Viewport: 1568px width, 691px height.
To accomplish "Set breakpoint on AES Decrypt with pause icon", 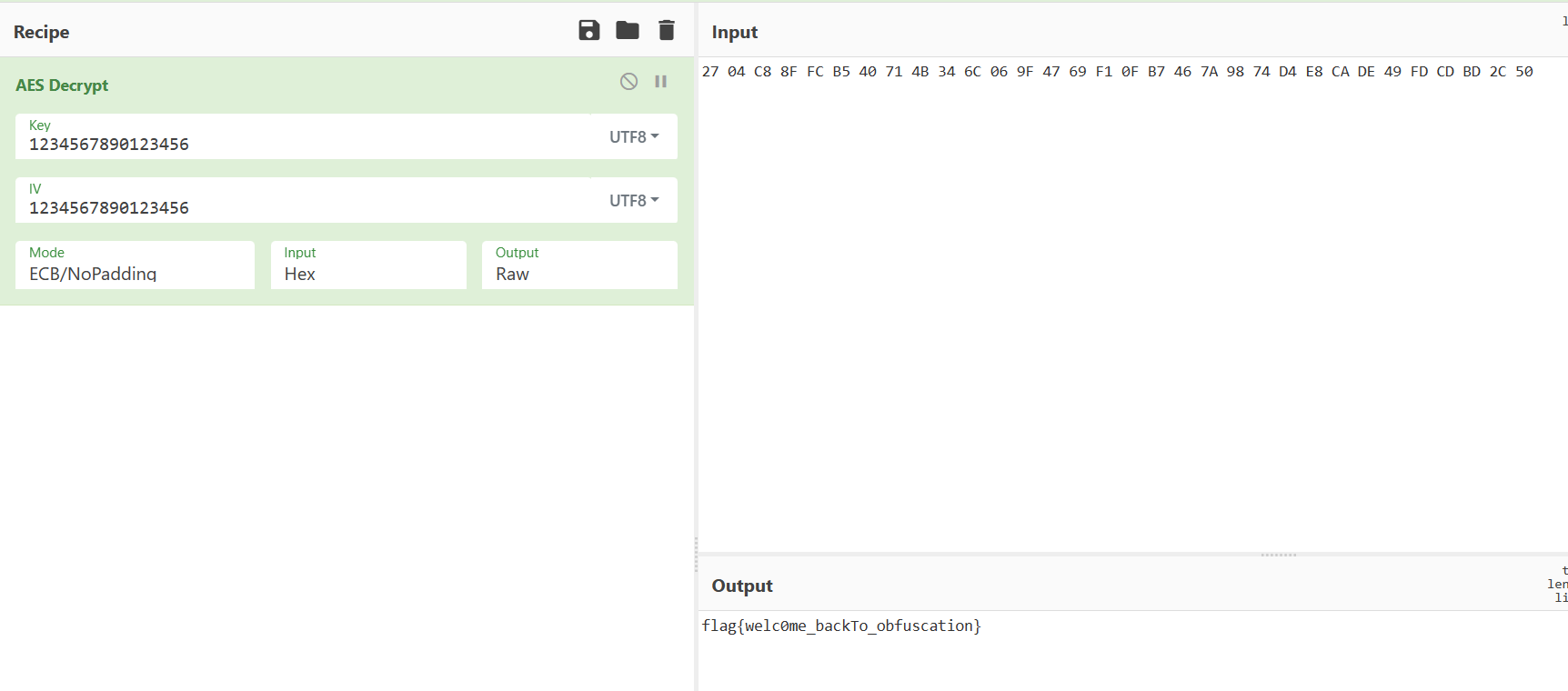I will point(661,82).
